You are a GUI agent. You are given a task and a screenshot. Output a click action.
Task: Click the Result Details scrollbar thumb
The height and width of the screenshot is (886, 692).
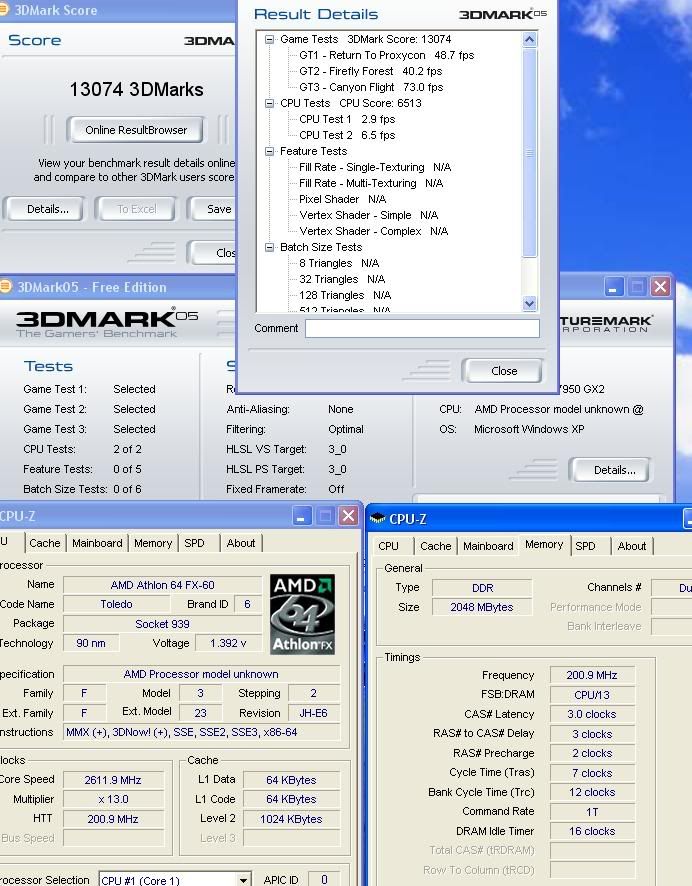click(x=529, y=153)
